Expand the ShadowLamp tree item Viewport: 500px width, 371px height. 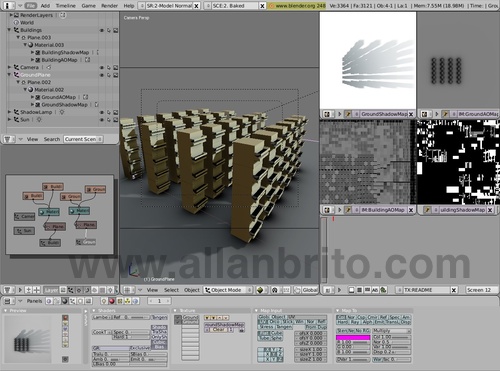tap(9, 112)
